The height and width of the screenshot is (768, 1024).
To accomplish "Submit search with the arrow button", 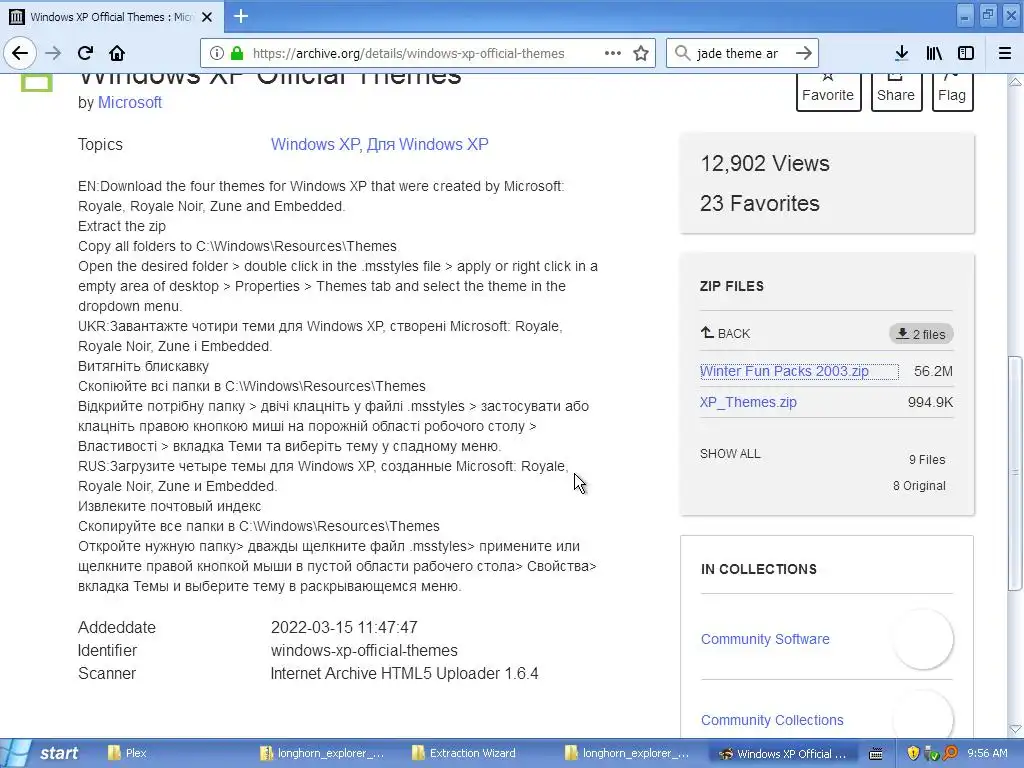I will [x=804, y=54].
